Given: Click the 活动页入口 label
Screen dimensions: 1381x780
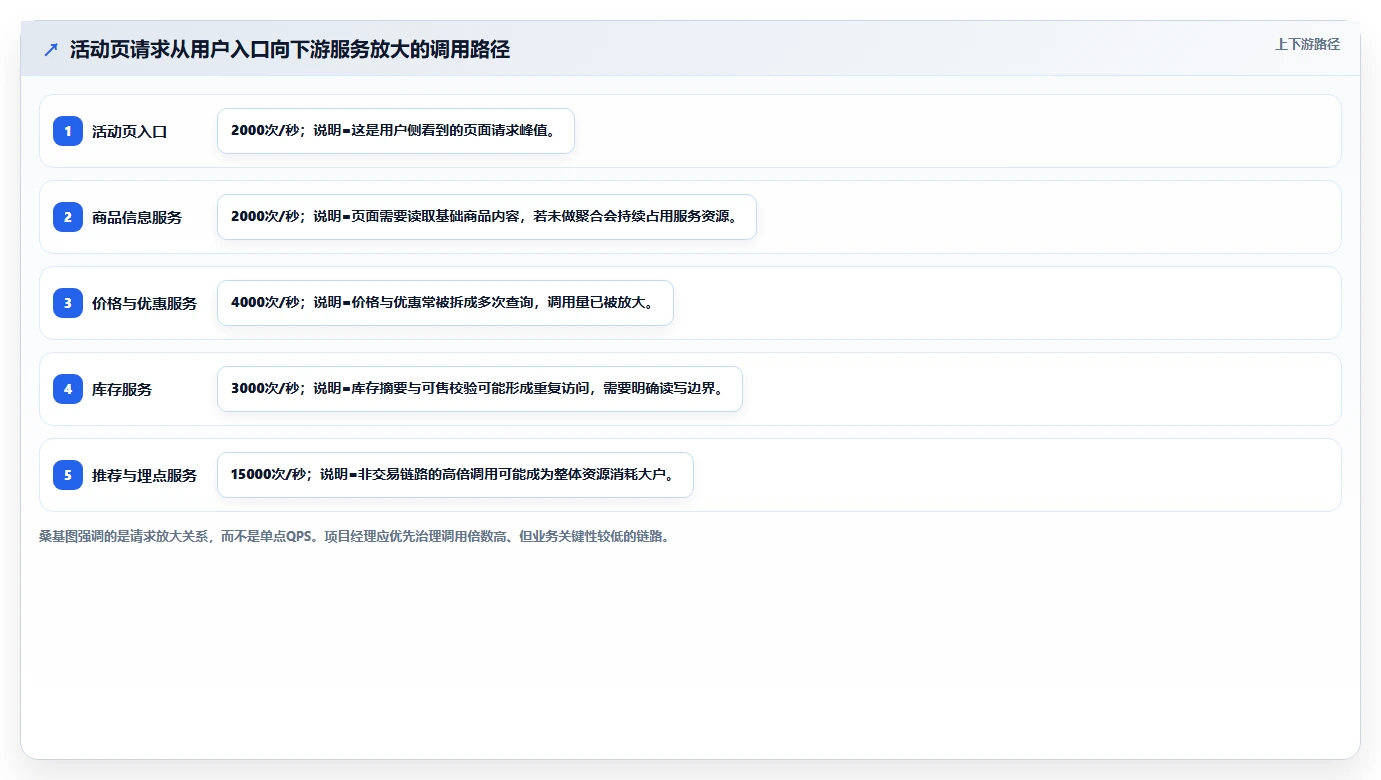Looking at the screenshot, I should (x=130, y=131).
